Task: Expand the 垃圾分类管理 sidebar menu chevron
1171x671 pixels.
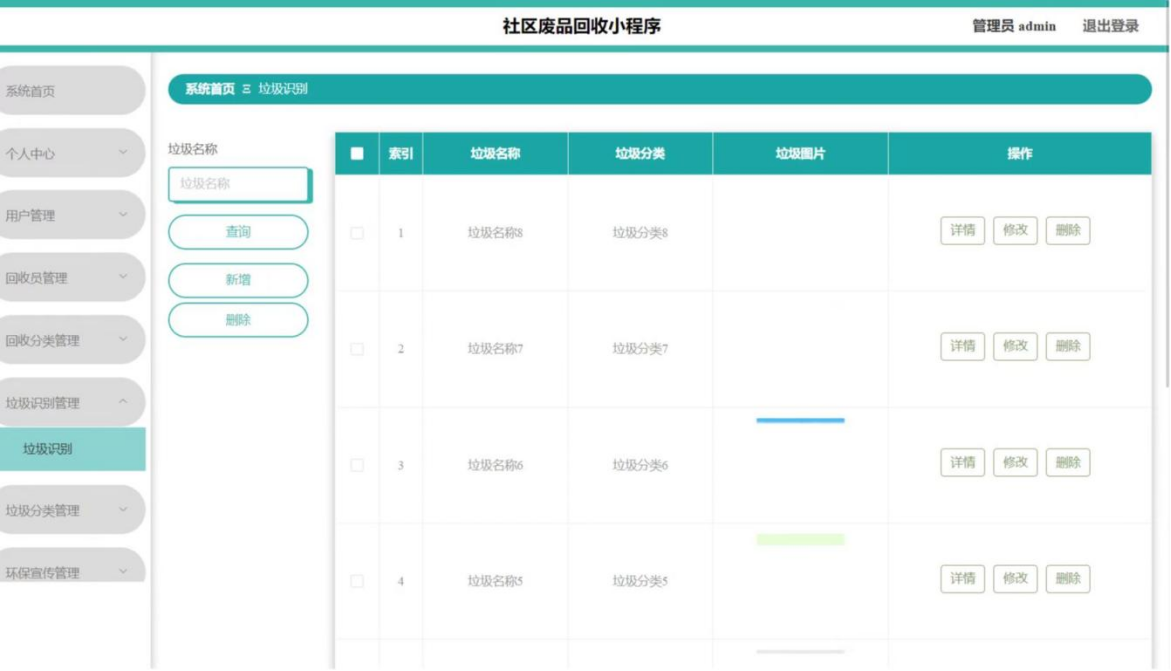Action: [x=123, y=510]
